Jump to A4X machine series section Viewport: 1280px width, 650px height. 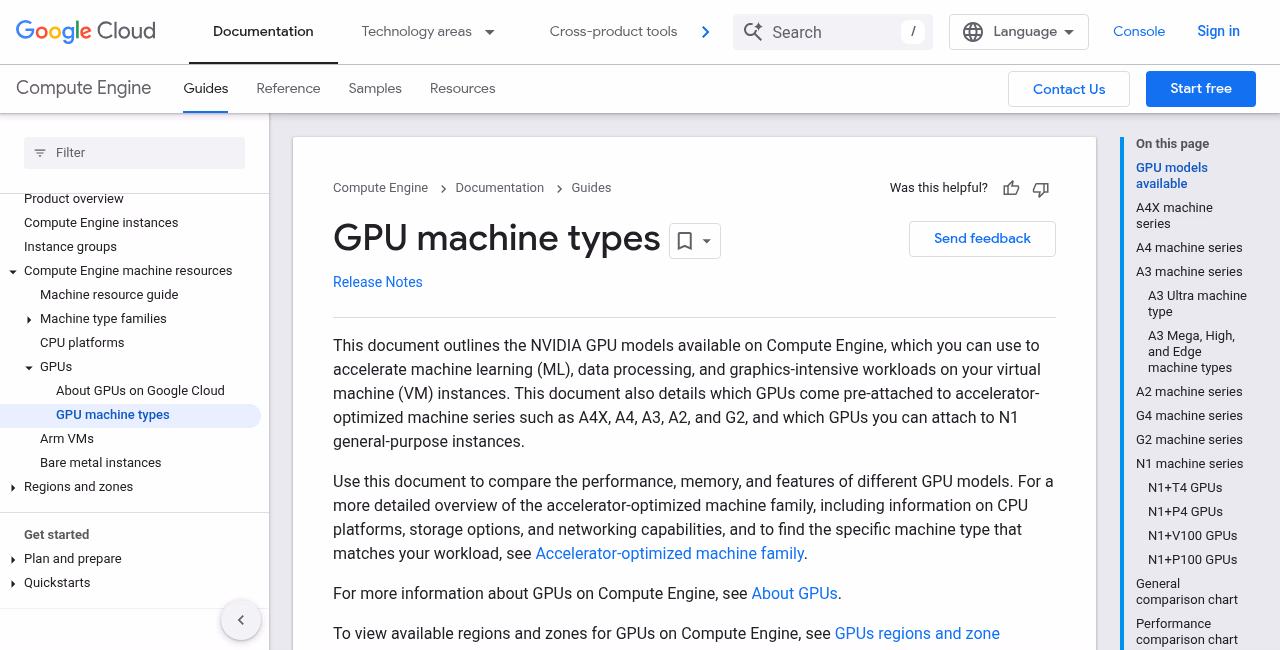click(x=1174, y=216)
